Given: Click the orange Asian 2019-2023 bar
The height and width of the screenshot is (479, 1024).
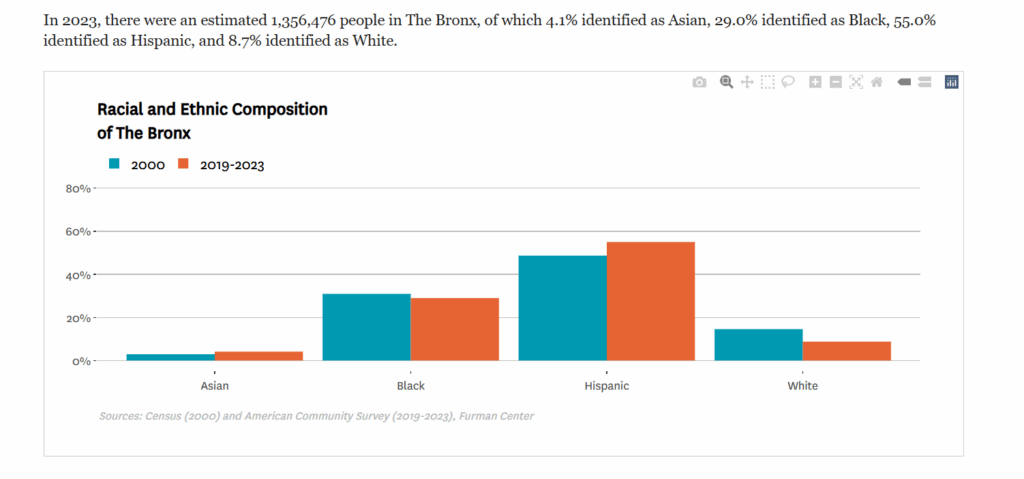Looking at the screenshot, I should pos(259,356).
